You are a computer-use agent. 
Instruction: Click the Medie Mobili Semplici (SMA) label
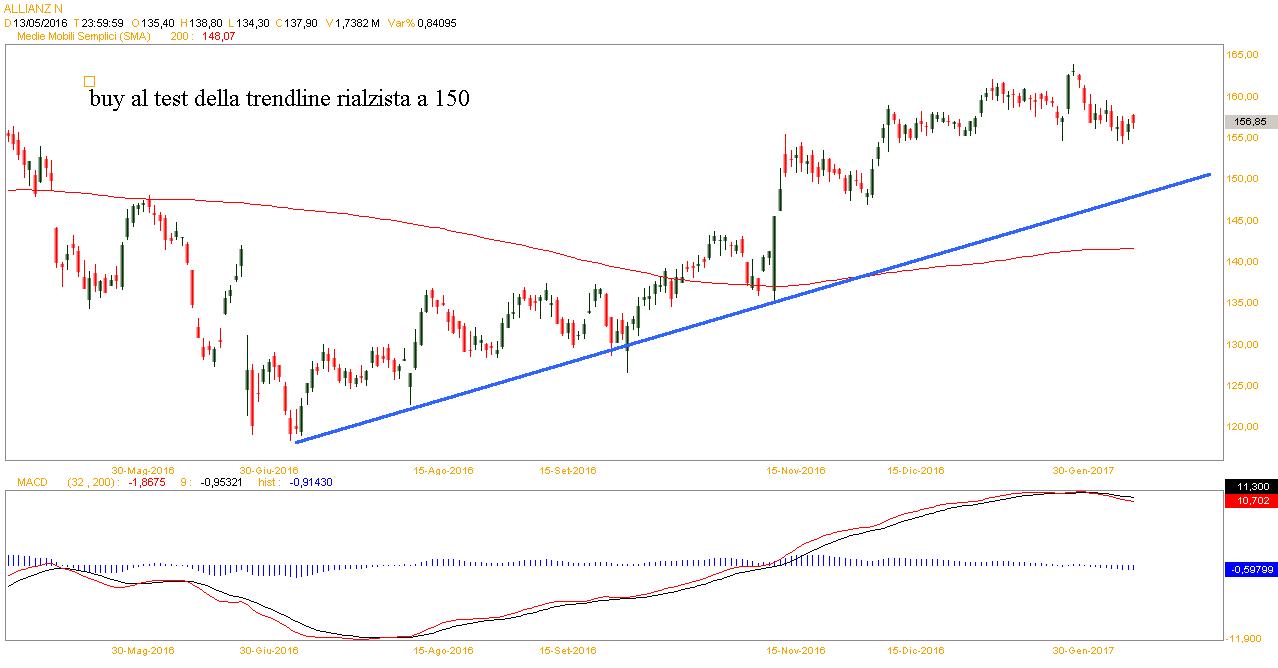coord(85,36)
